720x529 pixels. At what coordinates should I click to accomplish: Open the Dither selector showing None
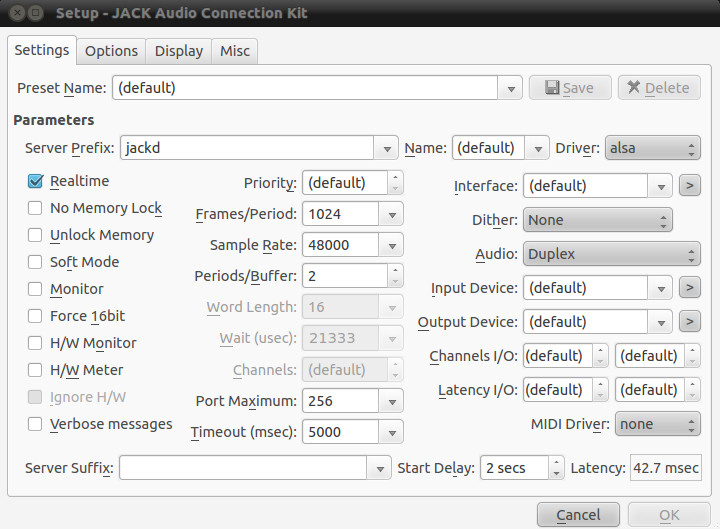(598, 220)
